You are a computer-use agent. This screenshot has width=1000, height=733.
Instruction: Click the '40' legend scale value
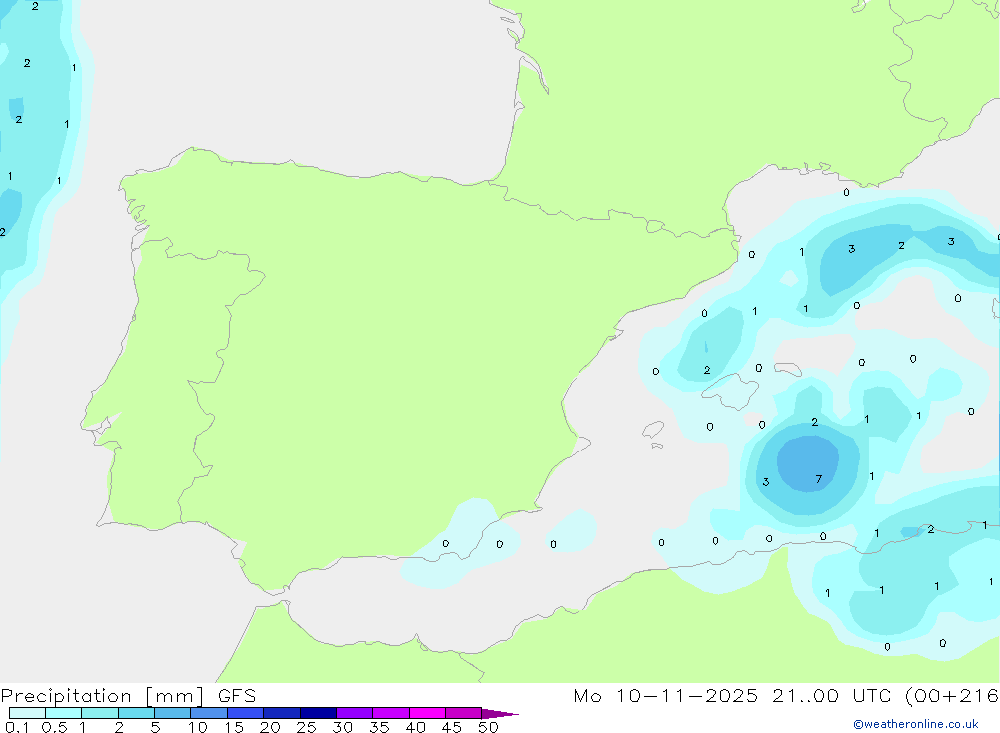tap(415, 727)
